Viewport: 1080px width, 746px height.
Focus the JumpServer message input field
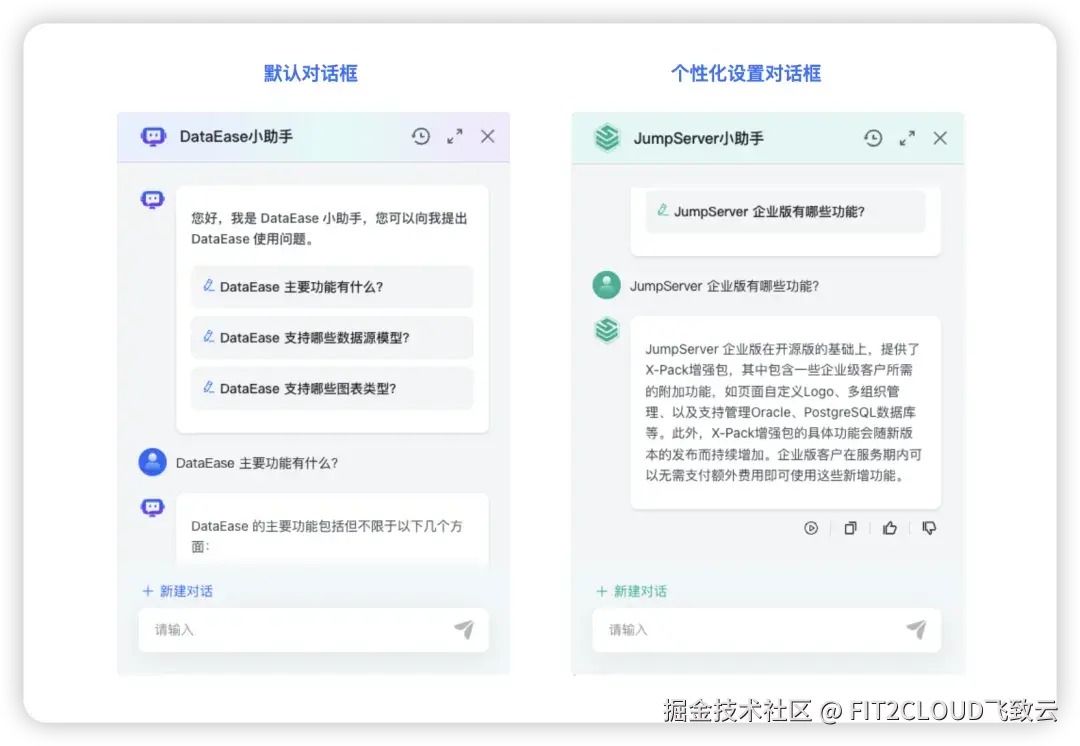click(x=767, y=630)
